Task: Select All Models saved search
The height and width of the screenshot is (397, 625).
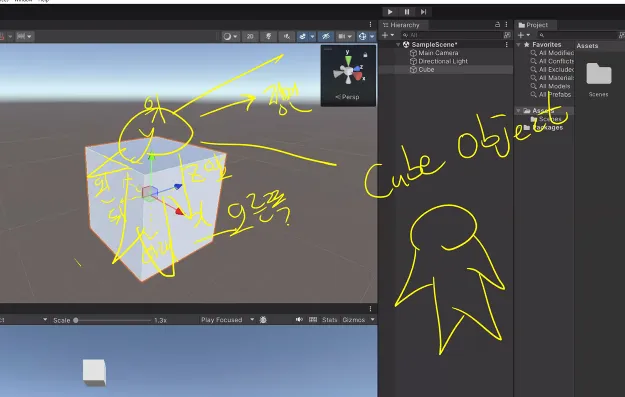Action: [x=554, y=86]
